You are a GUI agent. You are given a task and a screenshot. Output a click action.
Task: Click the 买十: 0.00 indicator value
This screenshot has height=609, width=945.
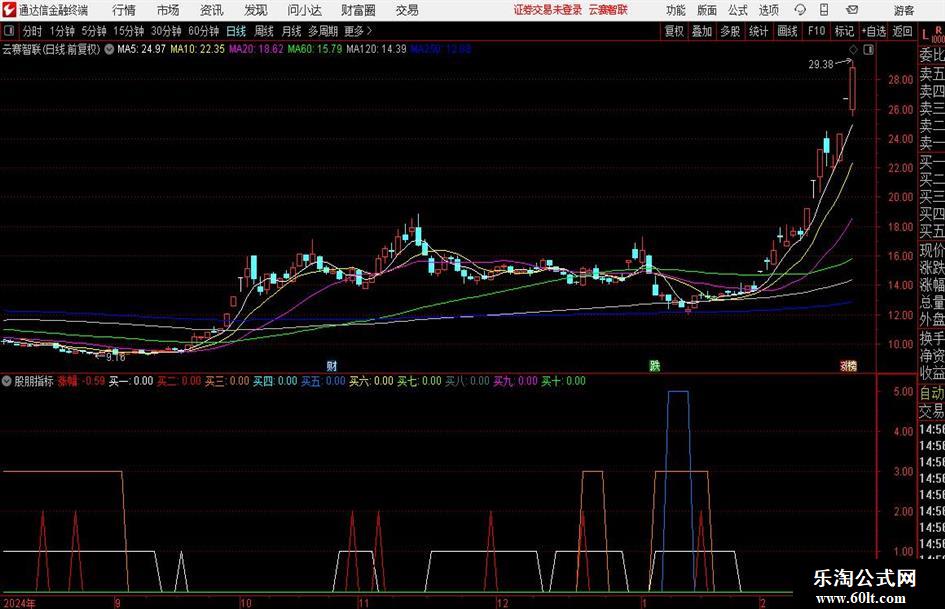tap(563, 381)
